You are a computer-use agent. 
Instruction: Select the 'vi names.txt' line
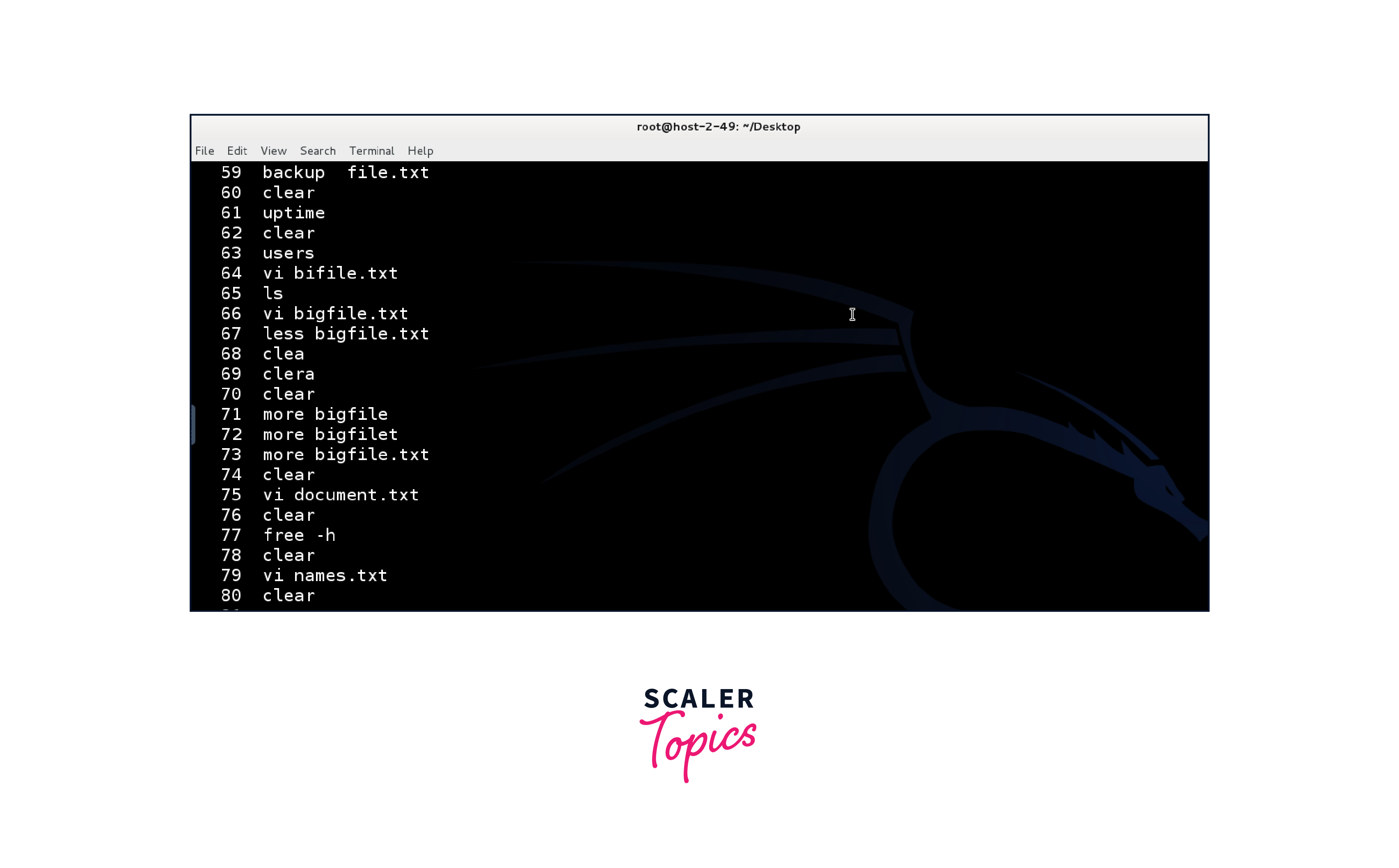[325, 575]
